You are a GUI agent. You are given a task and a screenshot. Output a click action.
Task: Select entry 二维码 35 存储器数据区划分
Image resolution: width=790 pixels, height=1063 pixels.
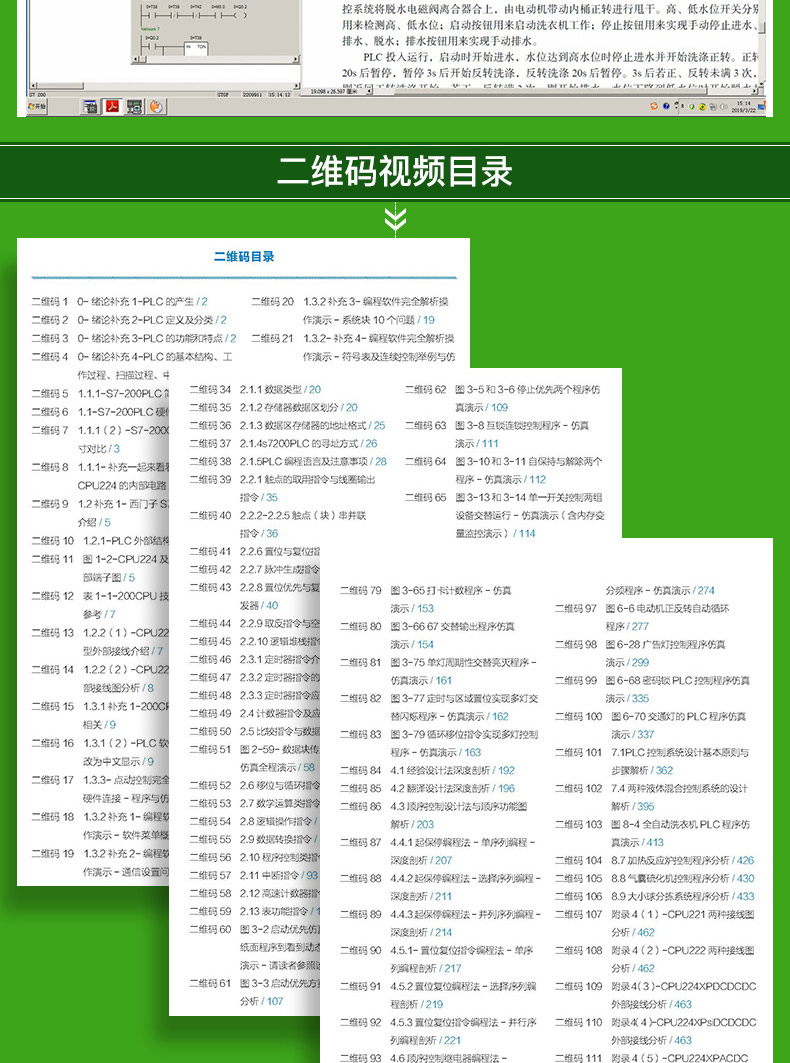click(274, 408)
